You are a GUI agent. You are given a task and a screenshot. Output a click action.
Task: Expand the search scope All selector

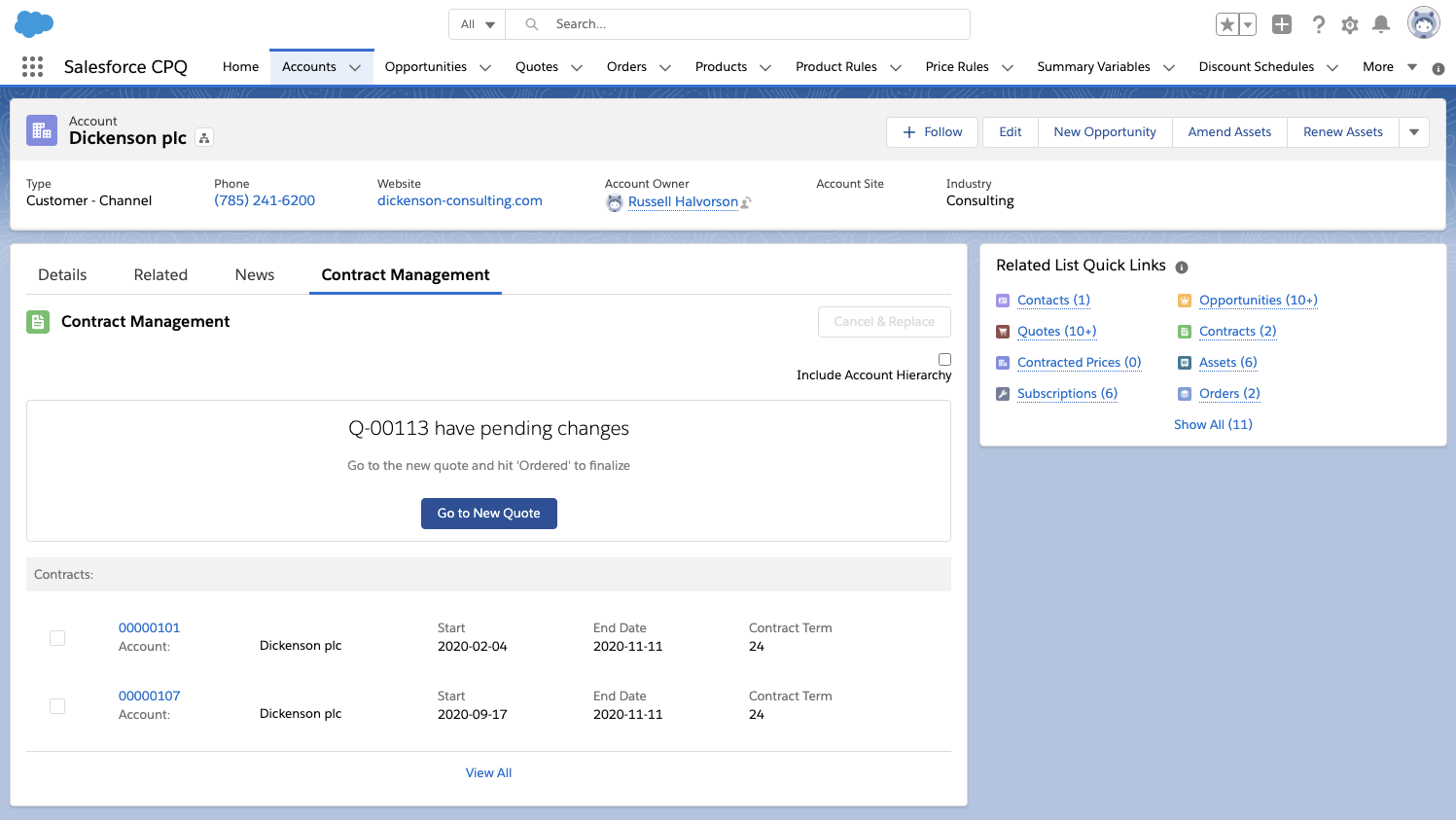click(477, 23)
